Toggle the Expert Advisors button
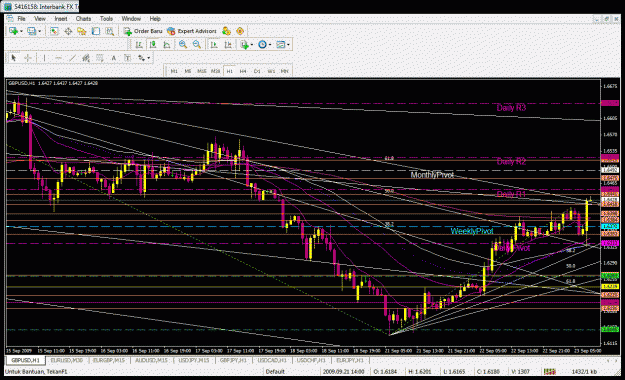 192,31
